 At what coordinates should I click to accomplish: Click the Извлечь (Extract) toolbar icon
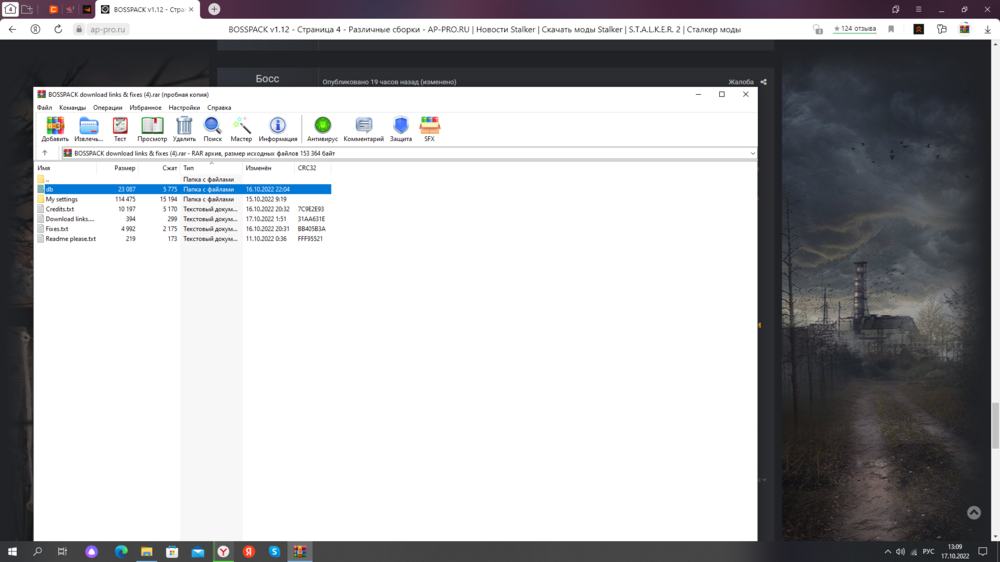[88, 128]
